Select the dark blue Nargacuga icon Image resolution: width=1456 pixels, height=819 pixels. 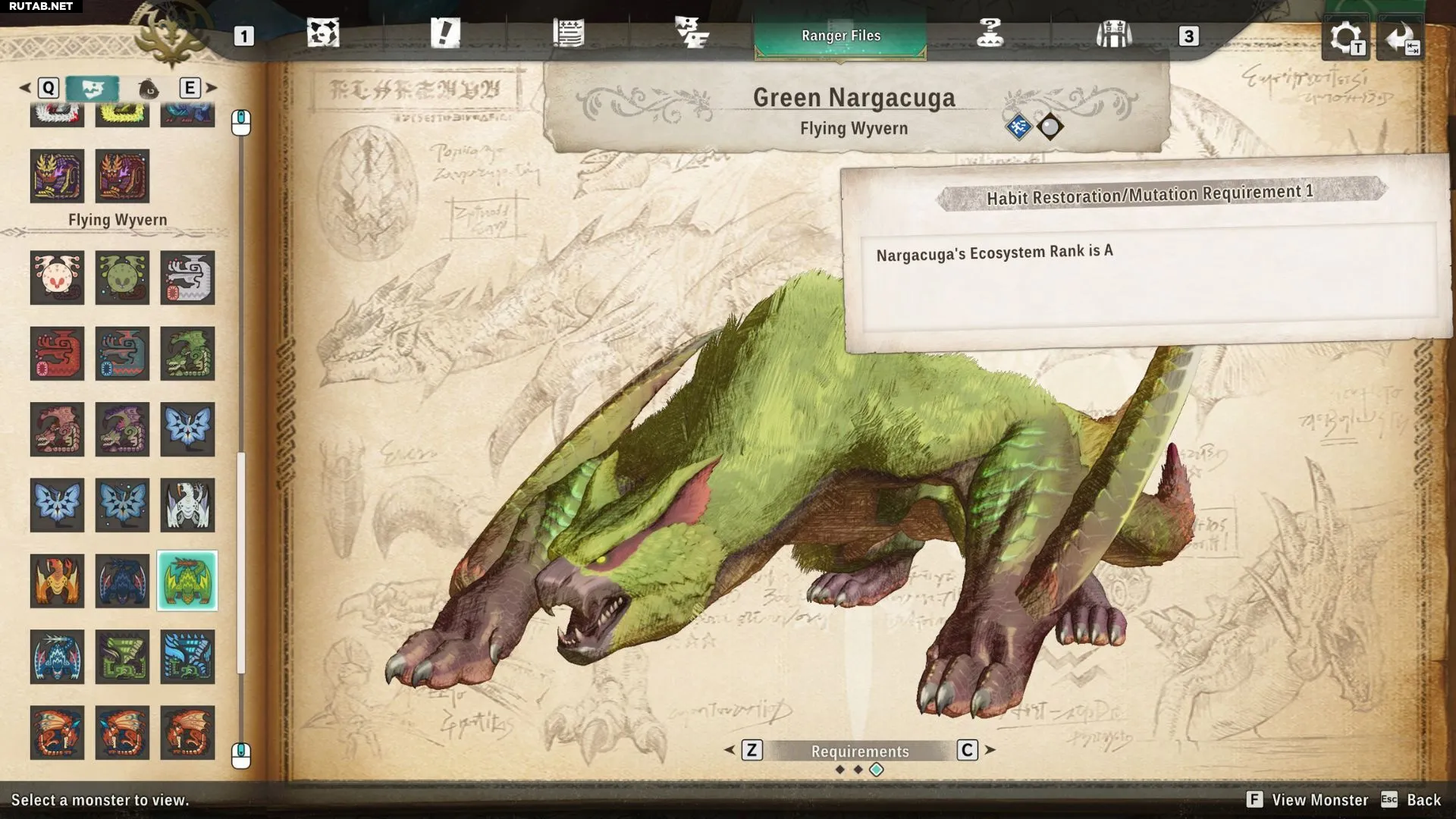pos(122,581)
